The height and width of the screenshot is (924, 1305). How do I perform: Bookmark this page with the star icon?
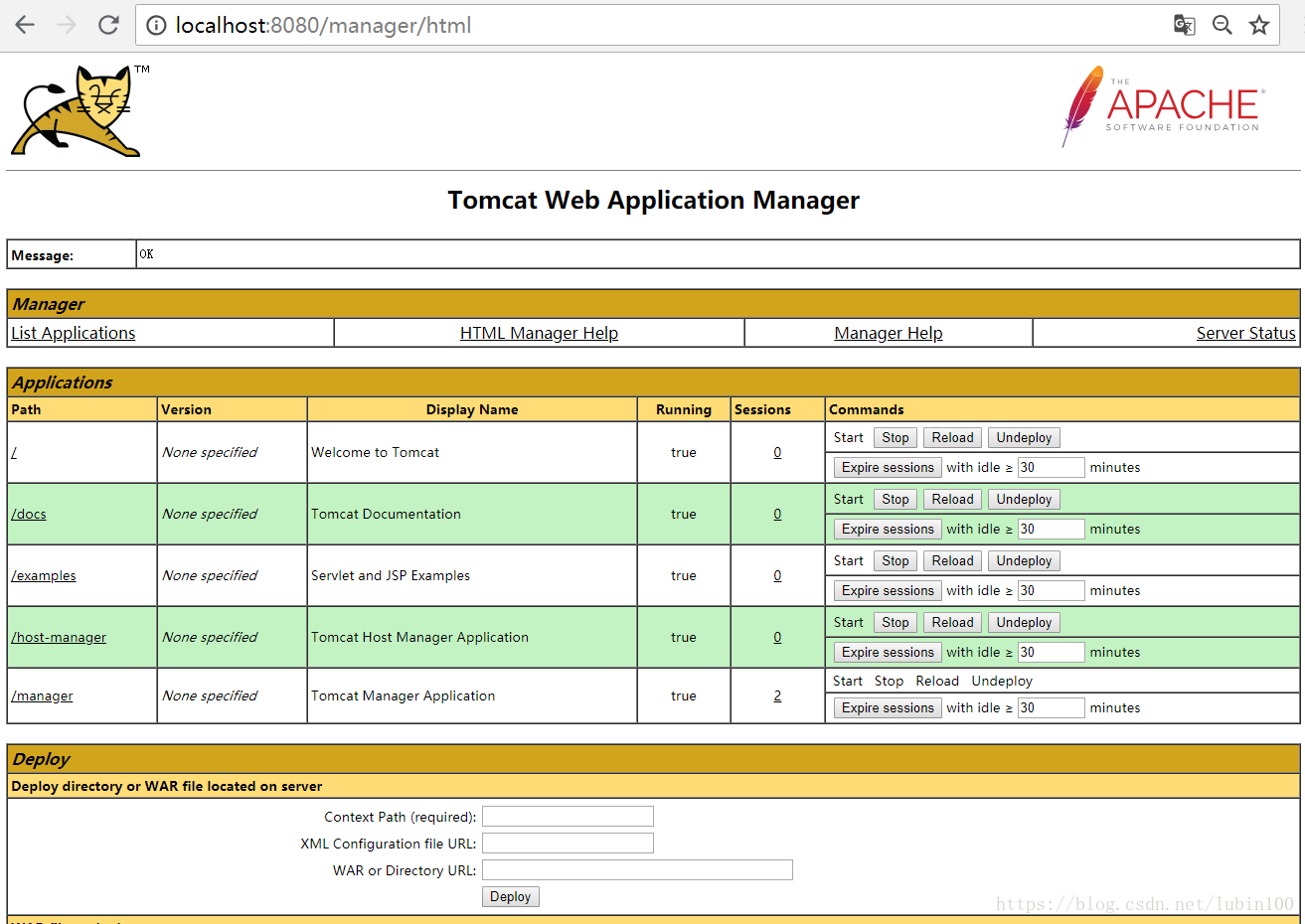[x=1259, y=25]
